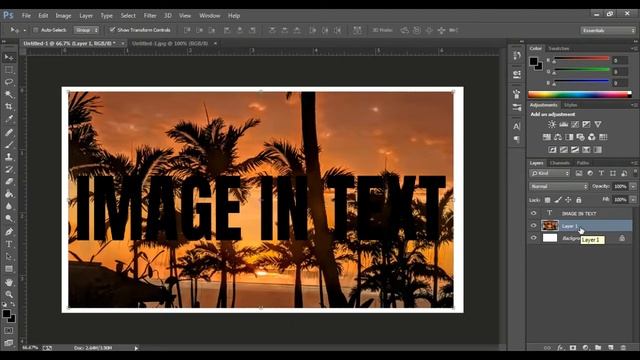Image resolution: width=640 pixels, height=360 pixels.
Task: Select the Path Selection tool
Action: point(9,256)
